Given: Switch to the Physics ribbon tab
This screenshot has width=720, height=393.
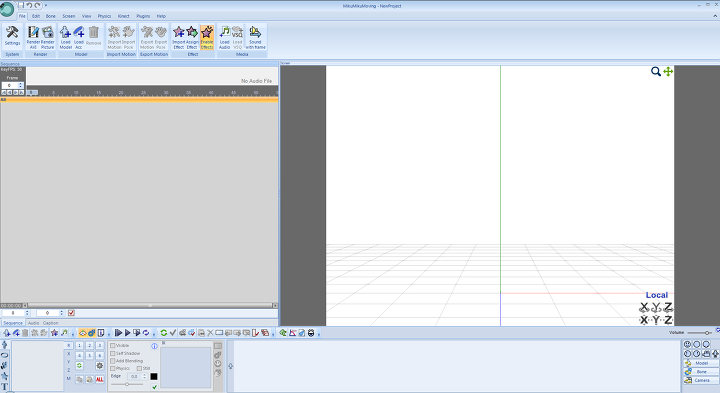Looking at the screenshot, I should [x=104, y=16].
